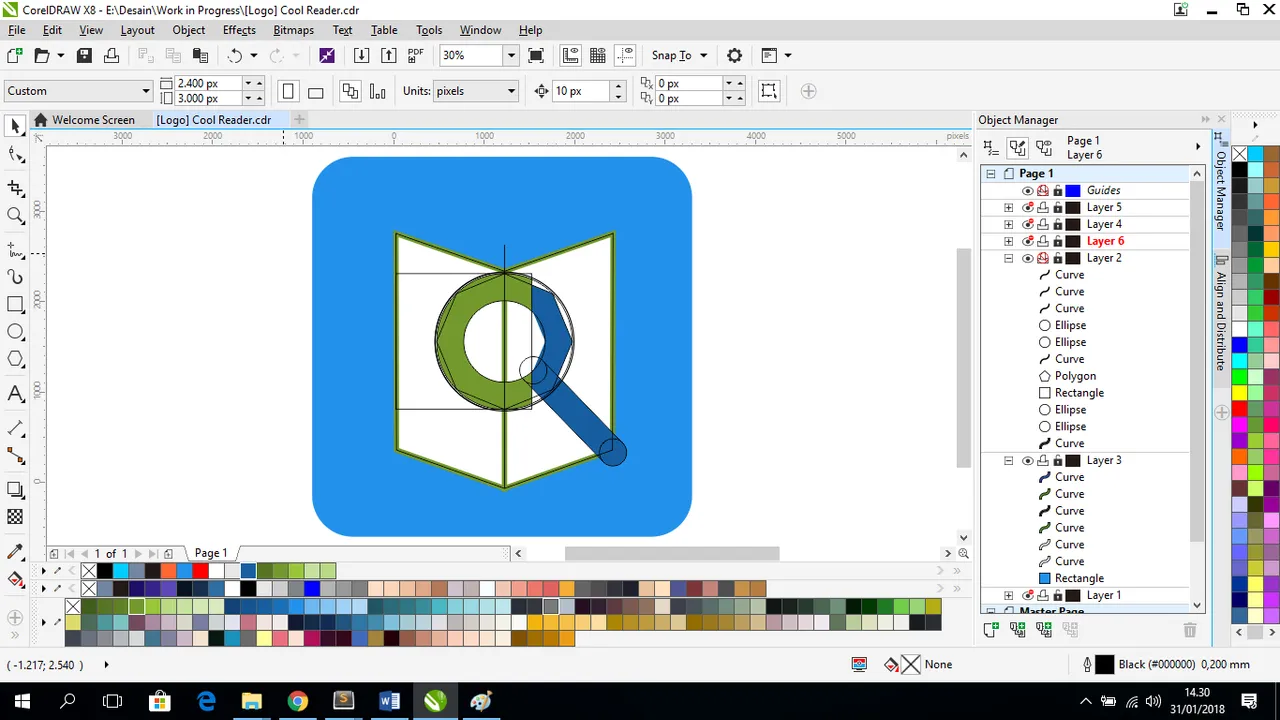Select Polygon object in Layer 2
The height and width of the screenshot is (720, 1280).
coord(1075,376)
